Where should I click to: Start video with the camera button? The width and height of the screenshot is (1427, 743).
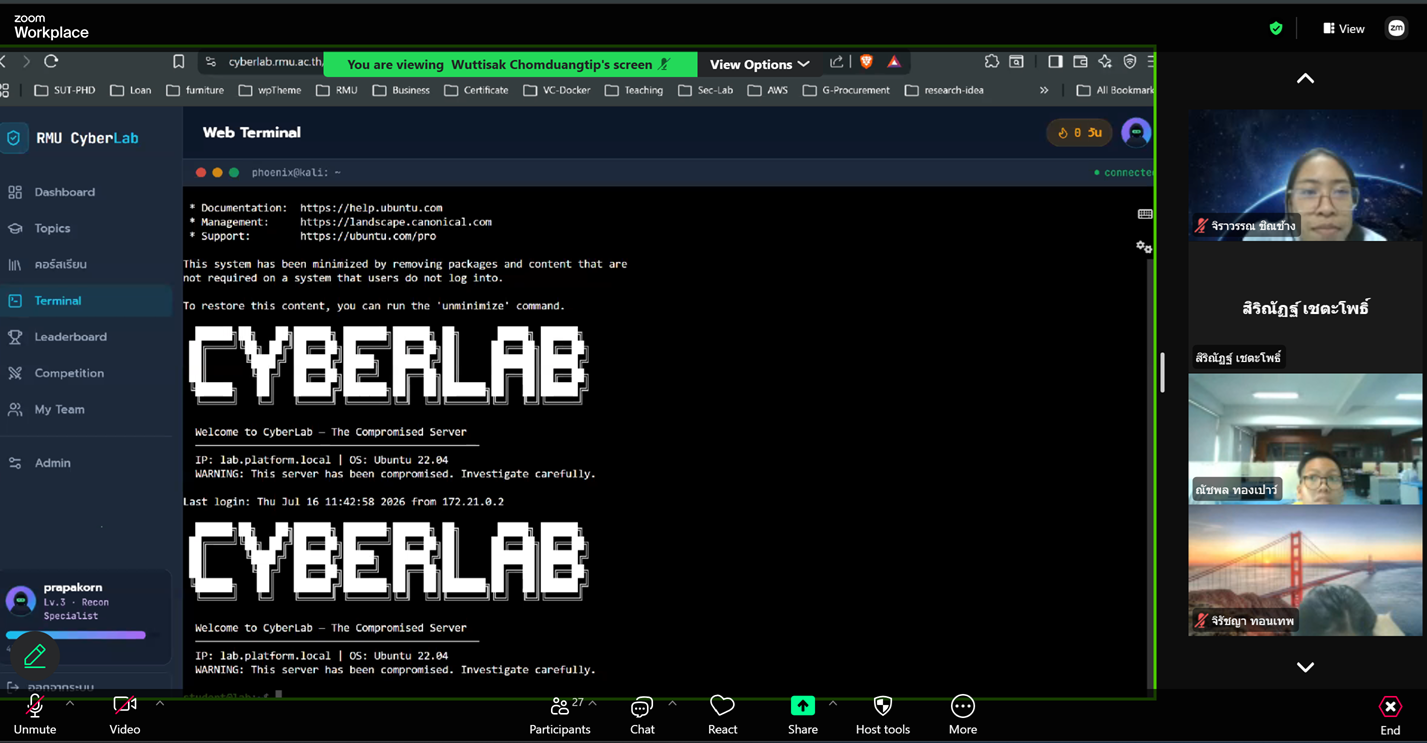125,714
